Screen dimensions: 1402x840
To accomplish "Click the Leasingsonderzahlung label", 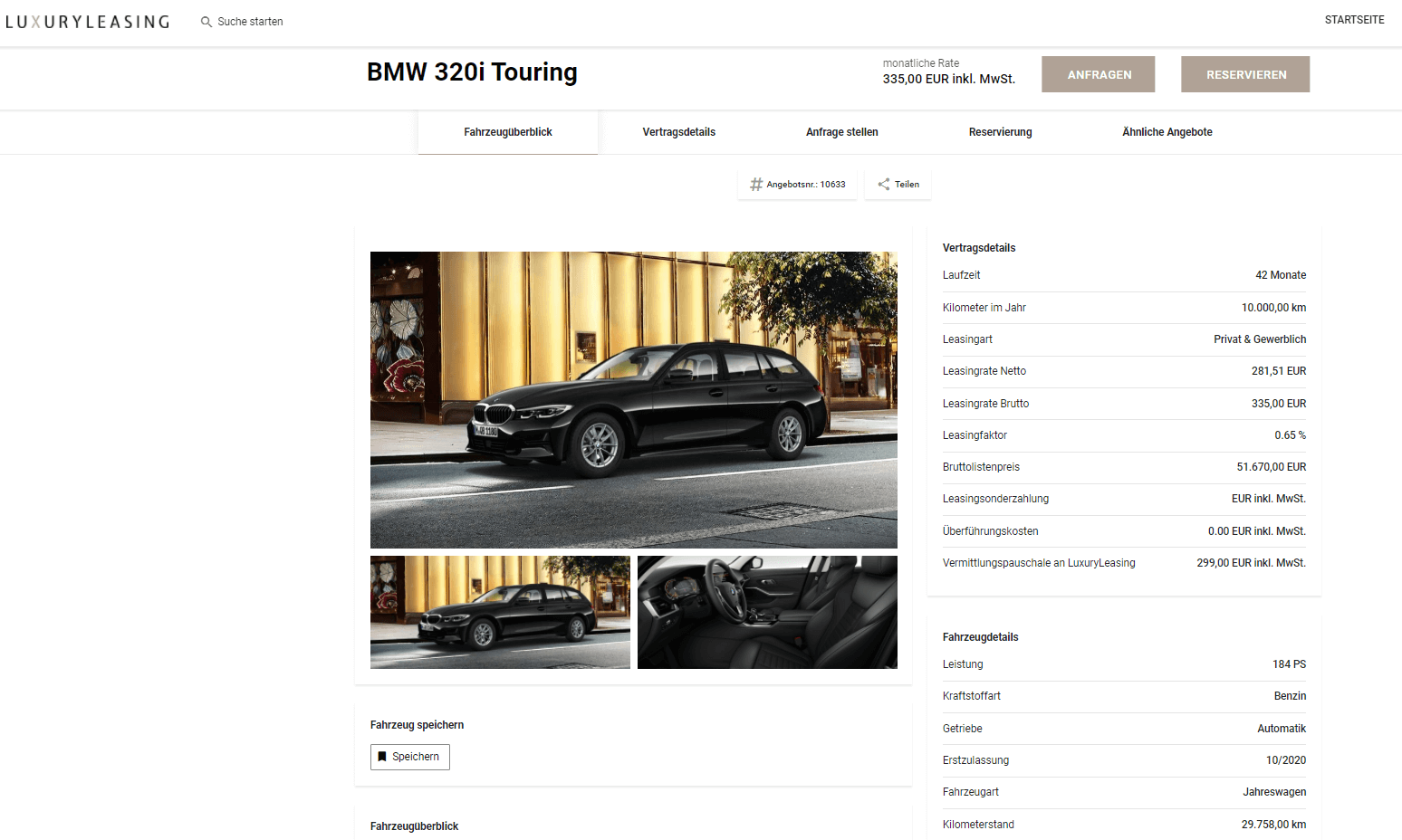I will 995,499.
